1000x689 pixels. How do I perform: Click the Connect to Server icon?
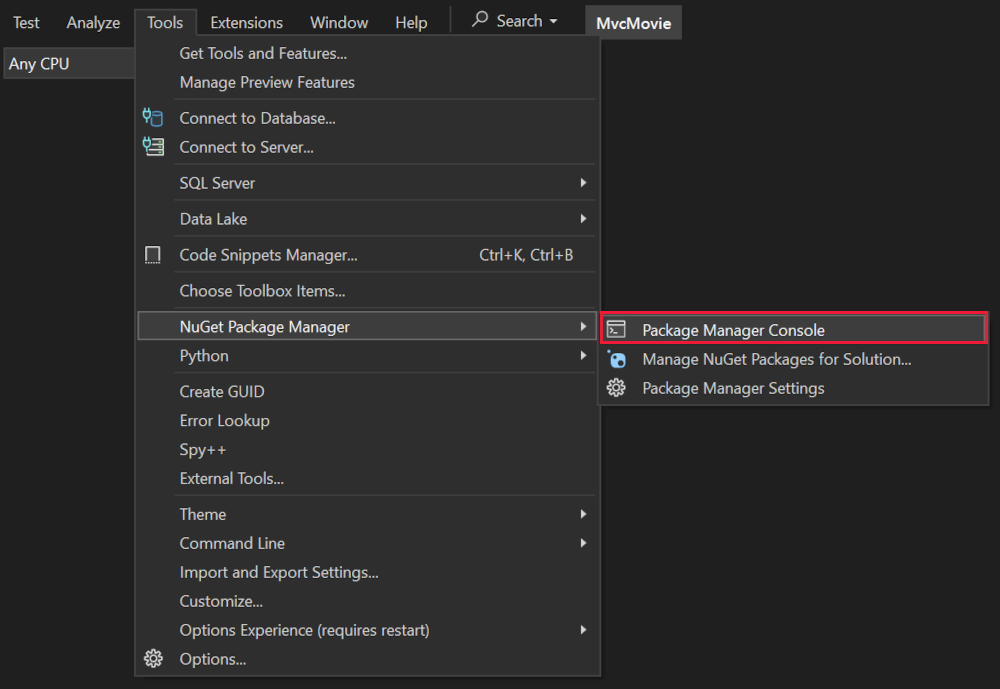click(153, 147)
